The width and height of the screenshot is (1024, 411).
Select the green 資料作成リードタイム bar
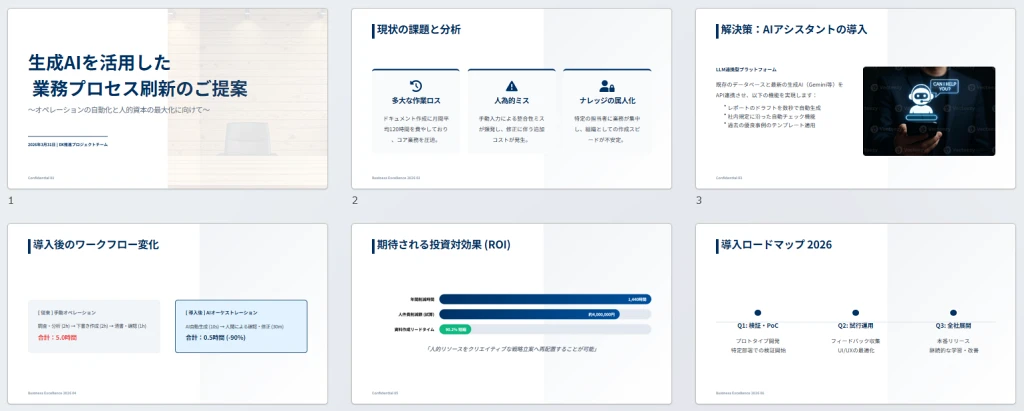(x=455, y=329)
